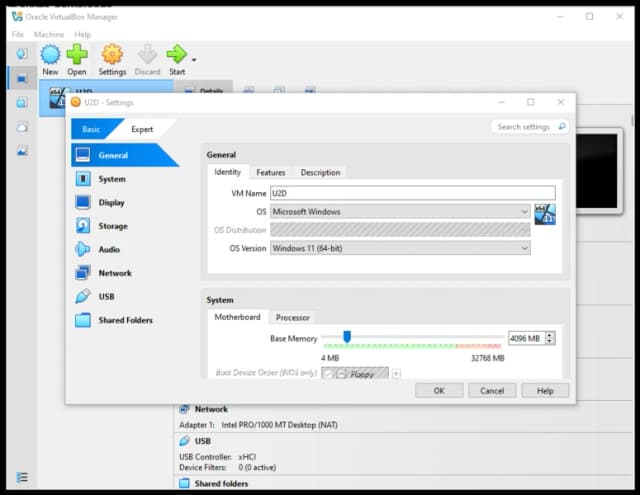Click the black VM preview thumbnail
The height and width of the screenshot is (495, 640).
(x=597, y=171)
